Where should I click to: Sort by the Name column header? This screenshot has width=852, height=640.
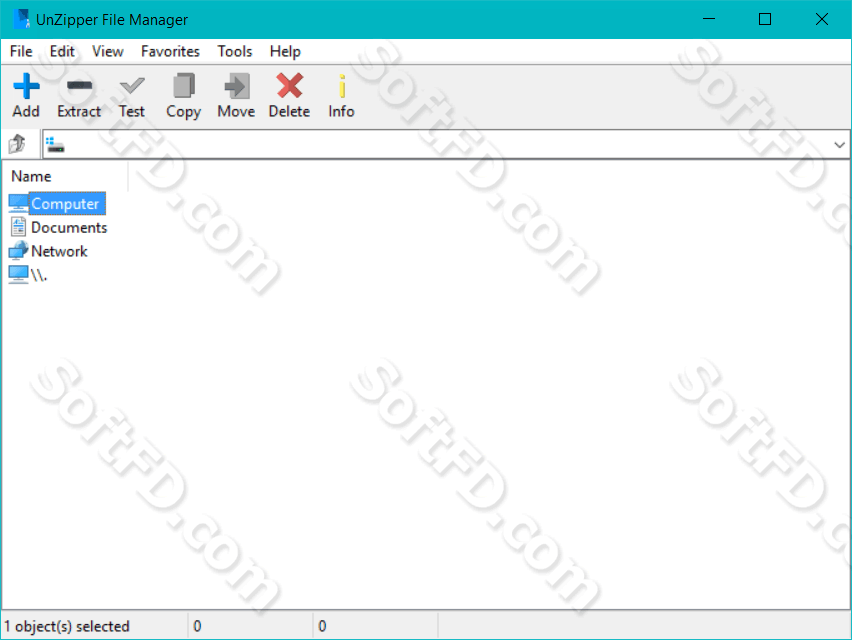tap(32, 176)
